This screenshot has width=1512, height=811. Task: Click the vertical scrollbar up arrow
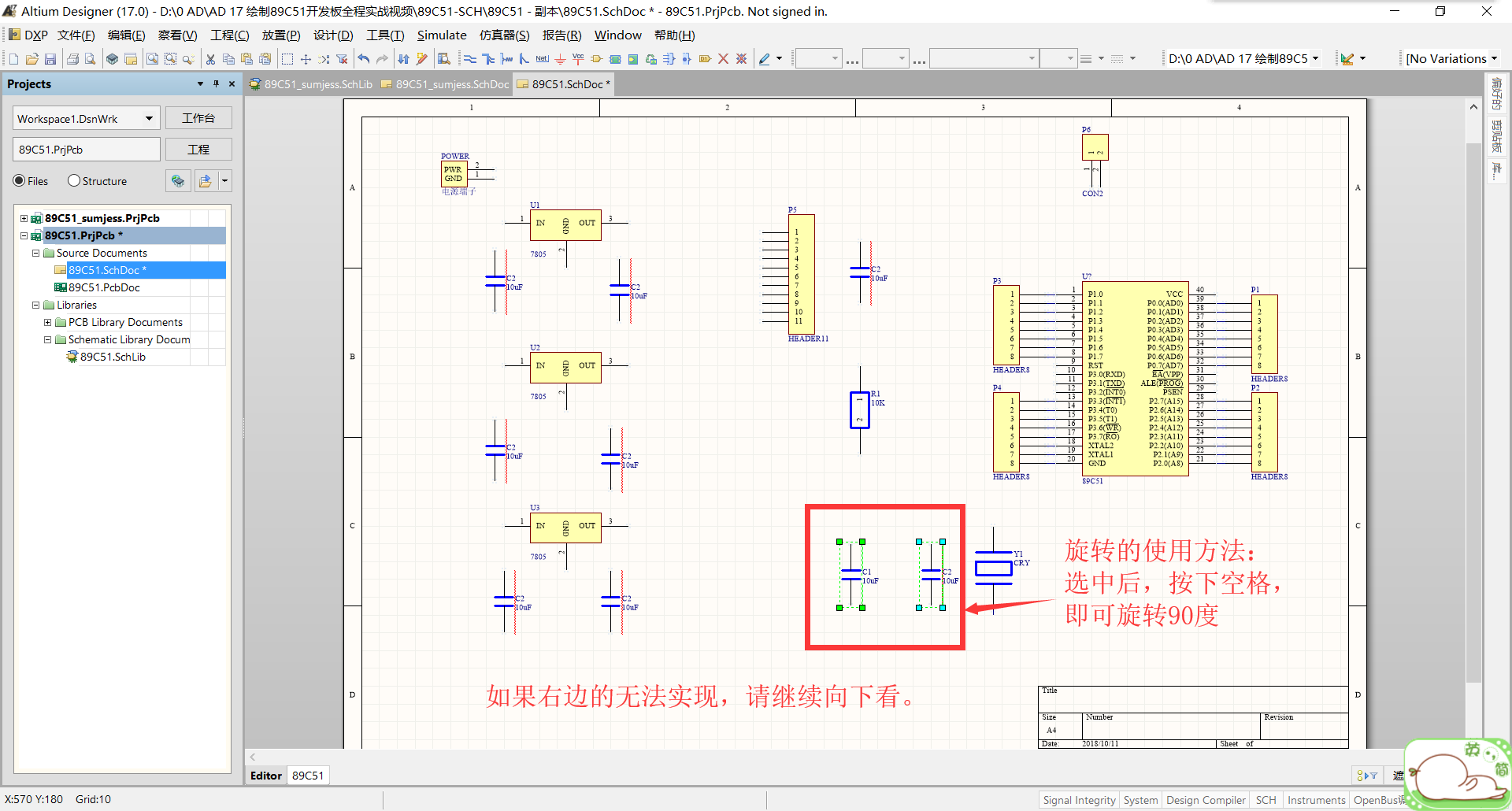click(x=1473, y=107)
